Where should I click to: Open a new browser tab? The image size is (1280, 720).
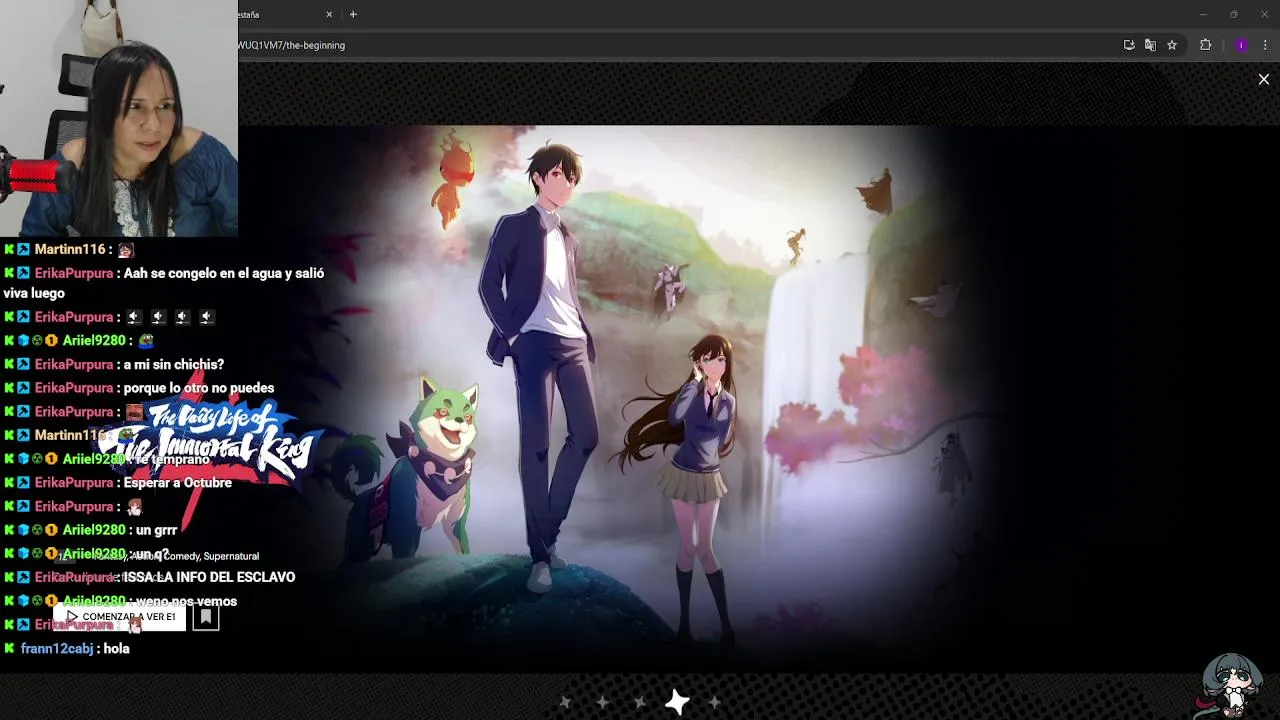pyautogui.click(x=353, y=14)
